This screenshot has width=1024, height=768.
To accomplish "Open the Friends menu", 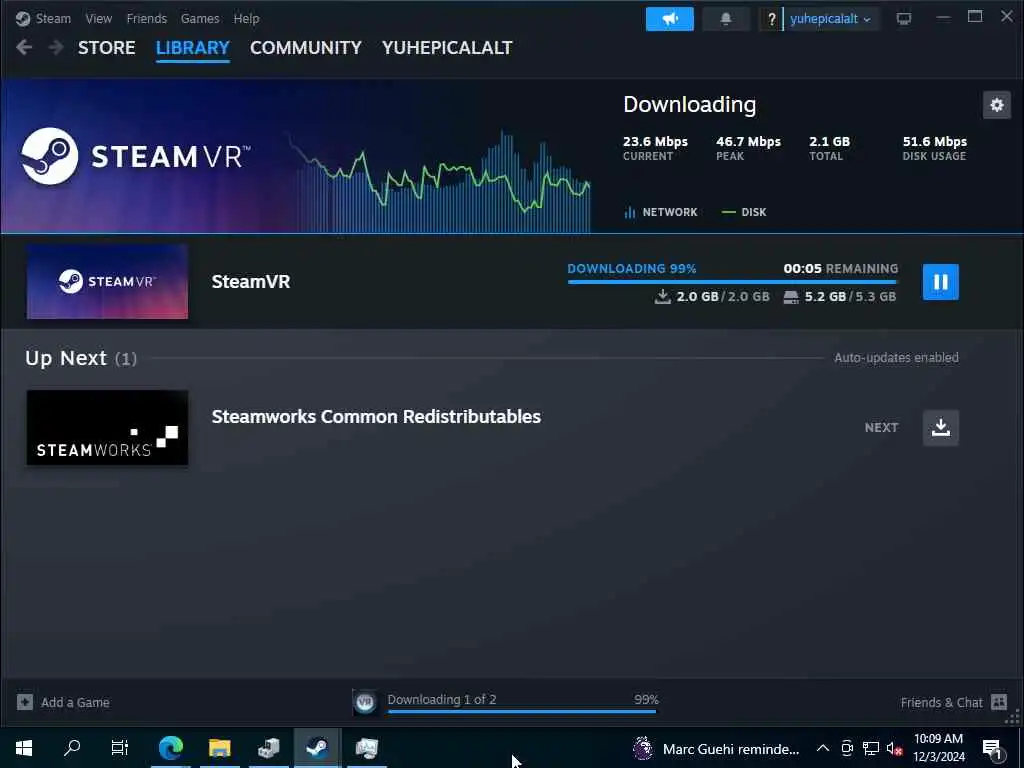I will [147, 18].
